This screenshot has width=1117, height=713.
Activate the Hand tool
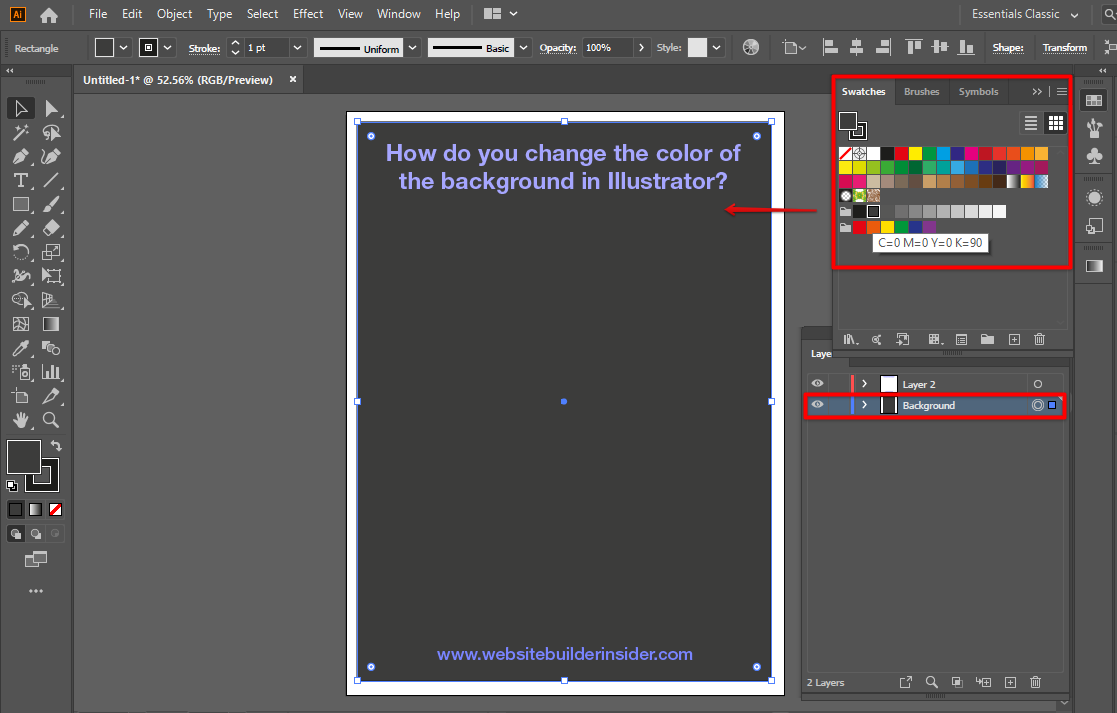20,420
